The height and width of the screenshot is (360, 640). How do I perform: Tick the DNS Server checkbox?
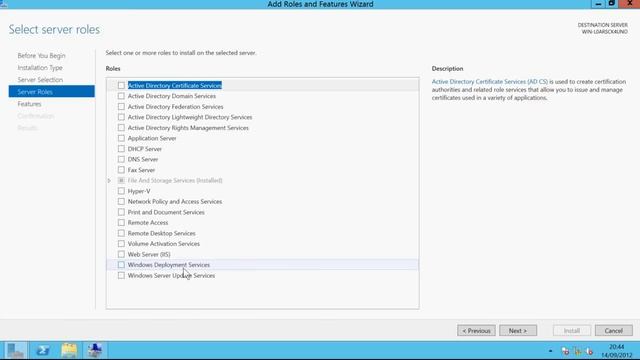click(121, 159)
